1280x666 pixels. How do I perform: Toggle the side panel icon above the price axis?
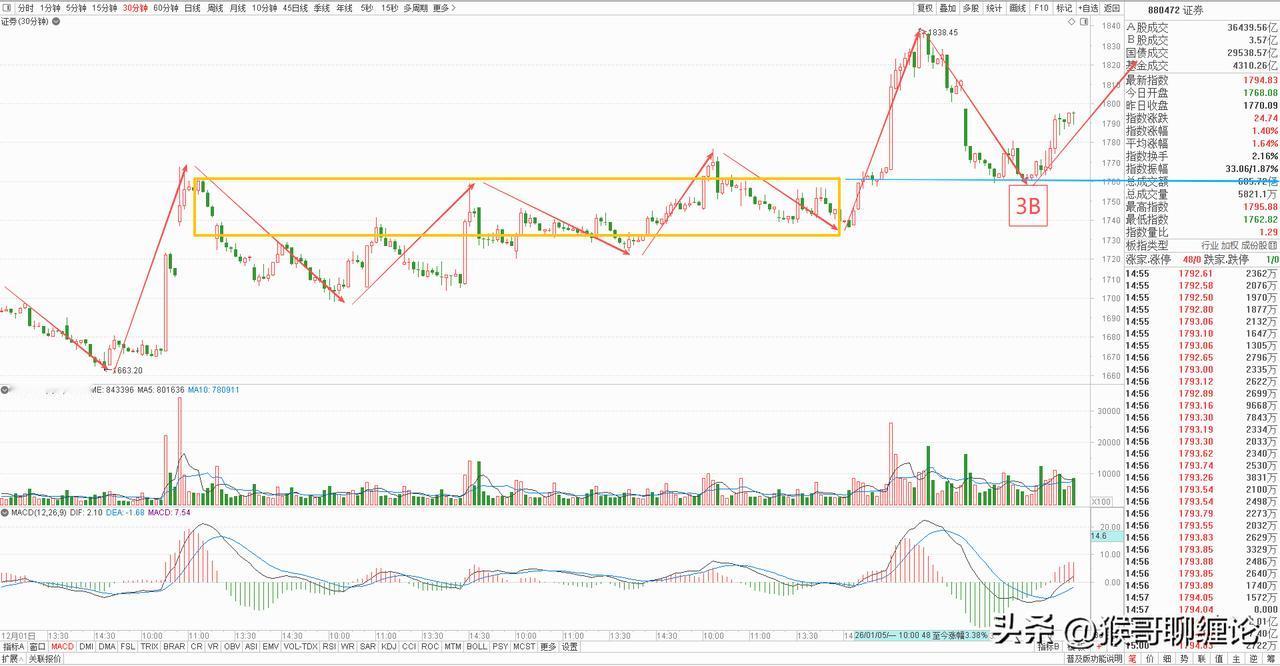(1084, 21)
